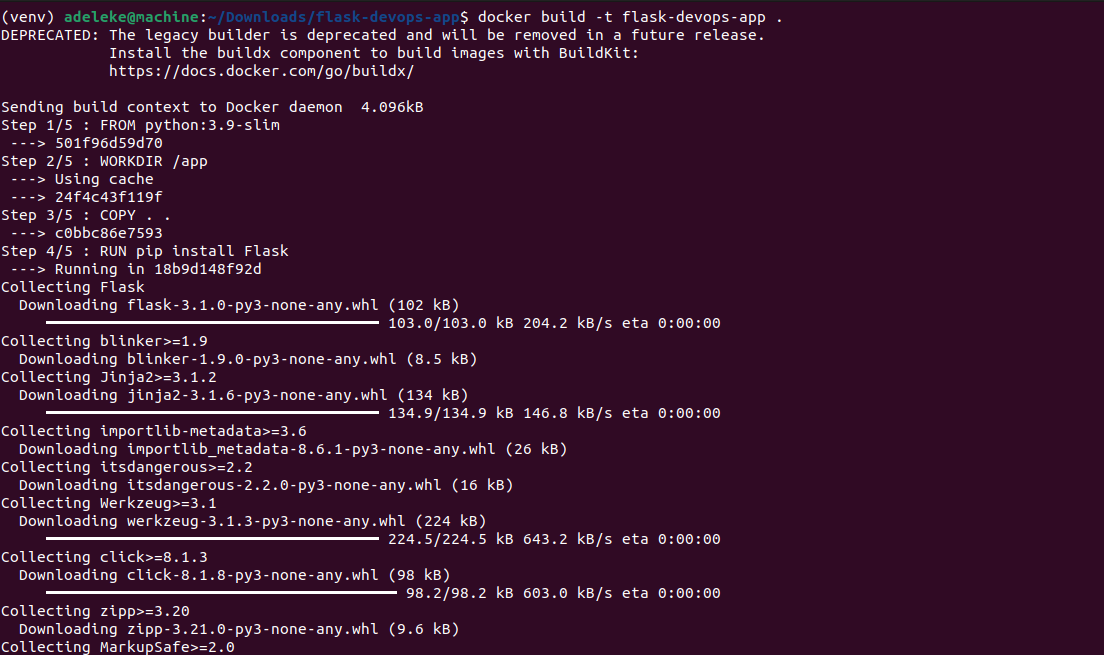The width and height of the screenshot is (1104, 655).
Task: Click the Running in 18b9d148f92d text
Action: [x=158, y=269]
